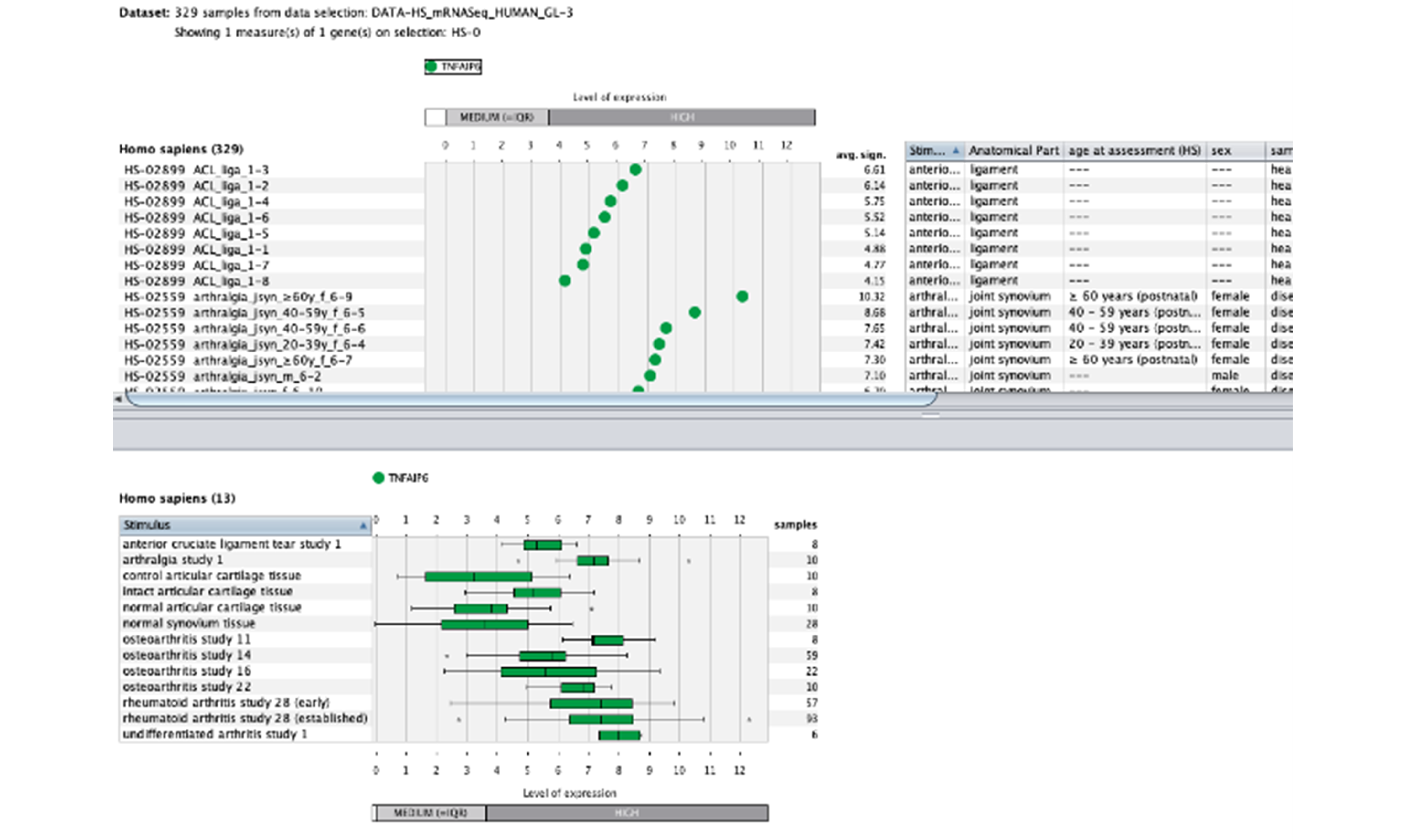Select control articular cartilage tissue row
Viewport: 1406px width, 840px height.
point(245,576)
